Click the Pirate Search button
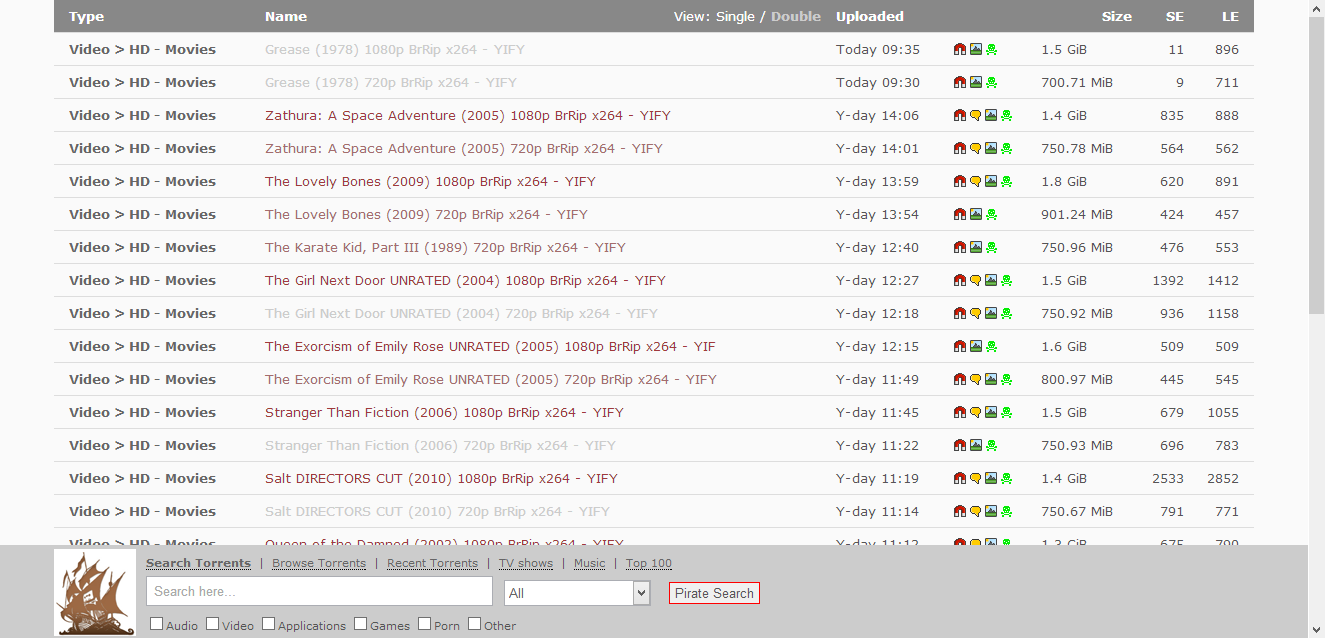1325x638 pixels. point(714,593)
